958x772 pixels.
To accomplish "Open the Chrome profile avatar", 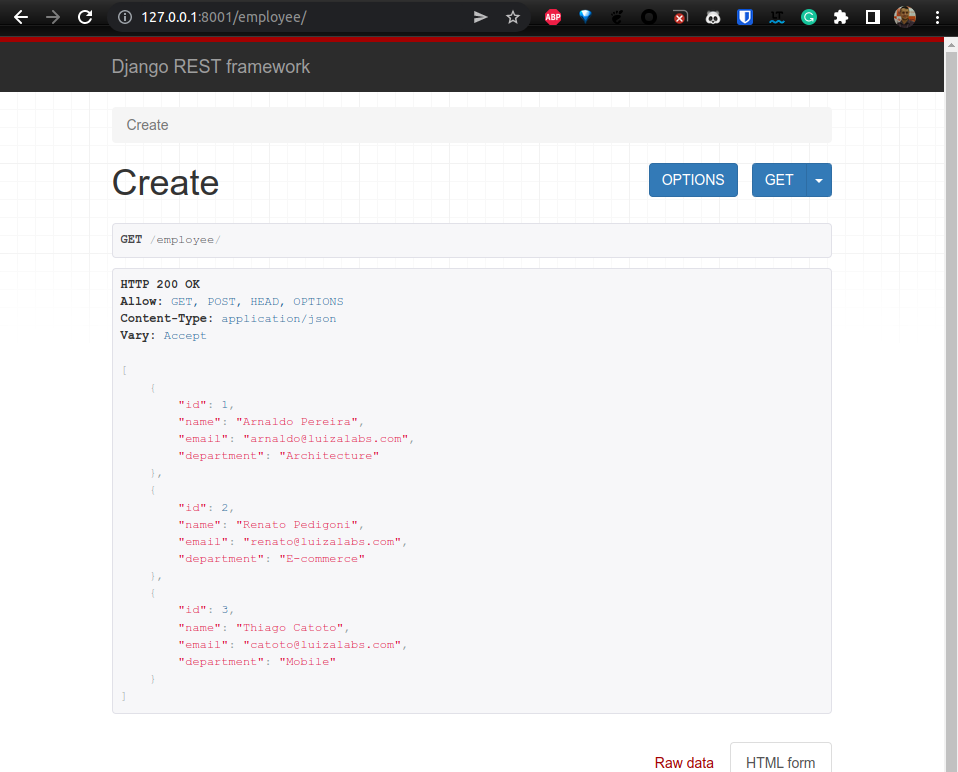I will (905, 17).
